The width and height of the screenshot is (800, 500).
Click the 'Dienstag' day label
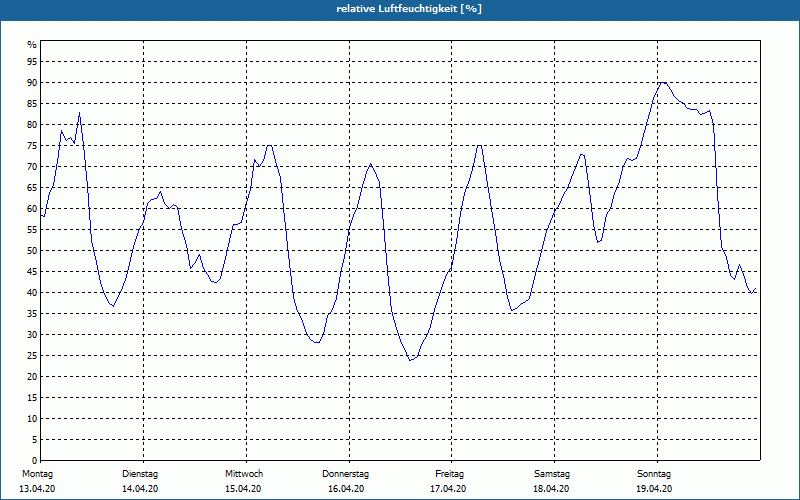(140, 474)
